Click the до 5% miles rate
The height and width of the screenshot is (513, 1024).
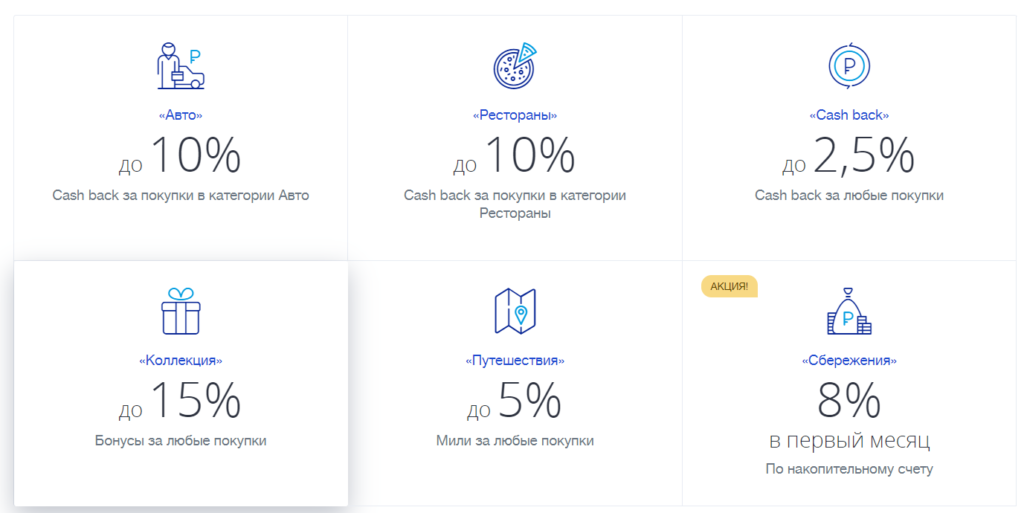click(x=515, y=401)
